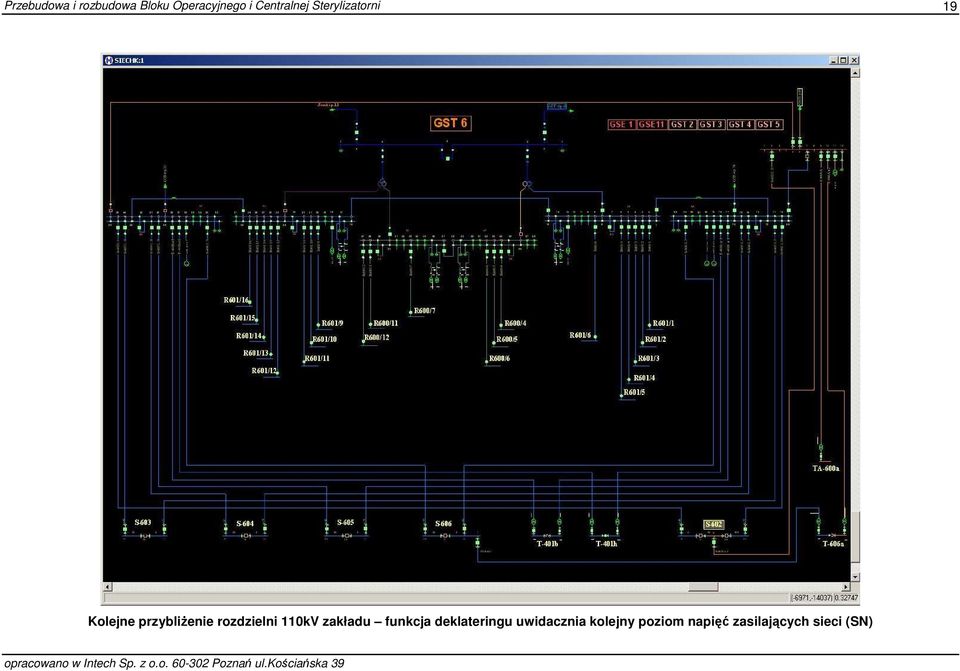Viewport: 960px width, 671px height.
Task: Click the SIECHK:1 window title icon
Action: tap(109, 60)
